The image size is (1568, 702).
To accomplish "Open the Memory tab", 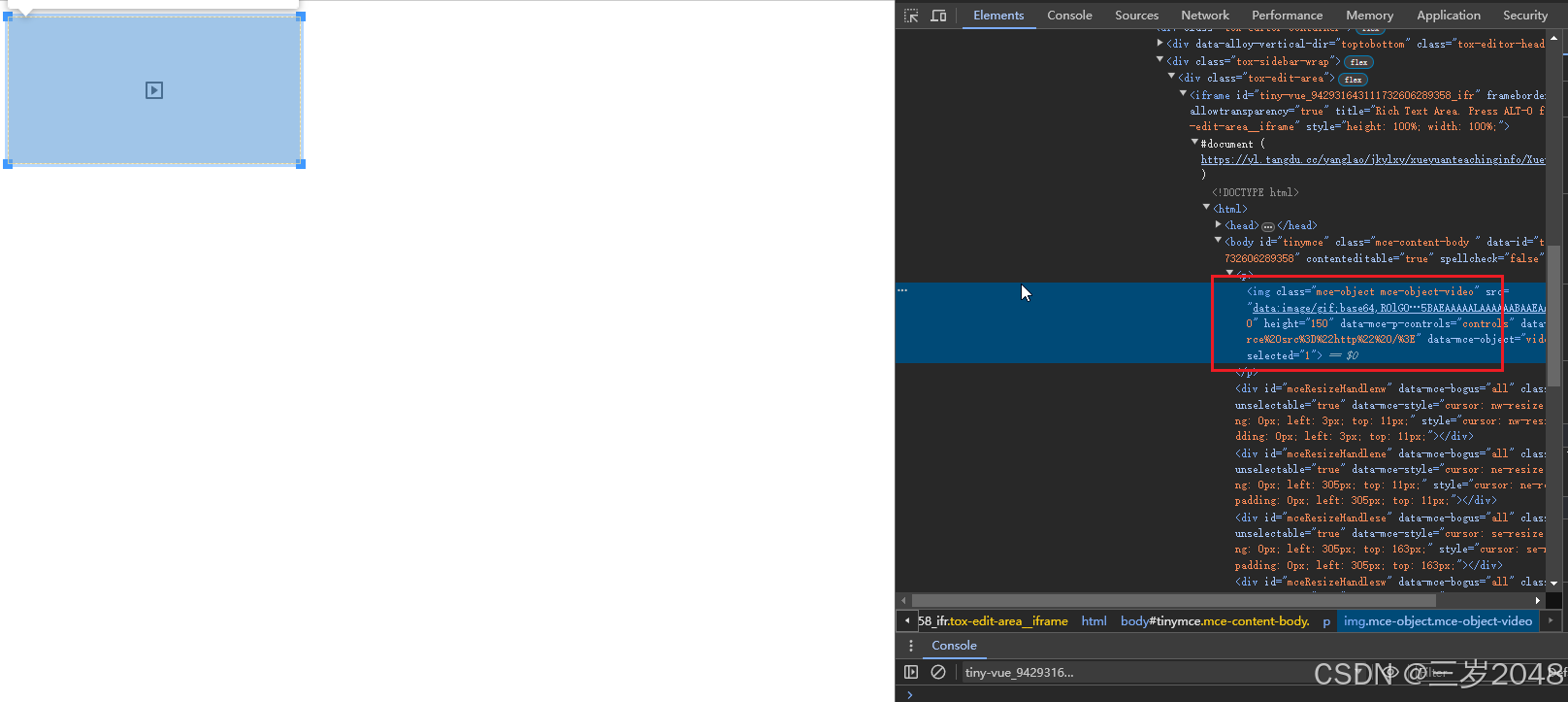I will (1369, 16).
